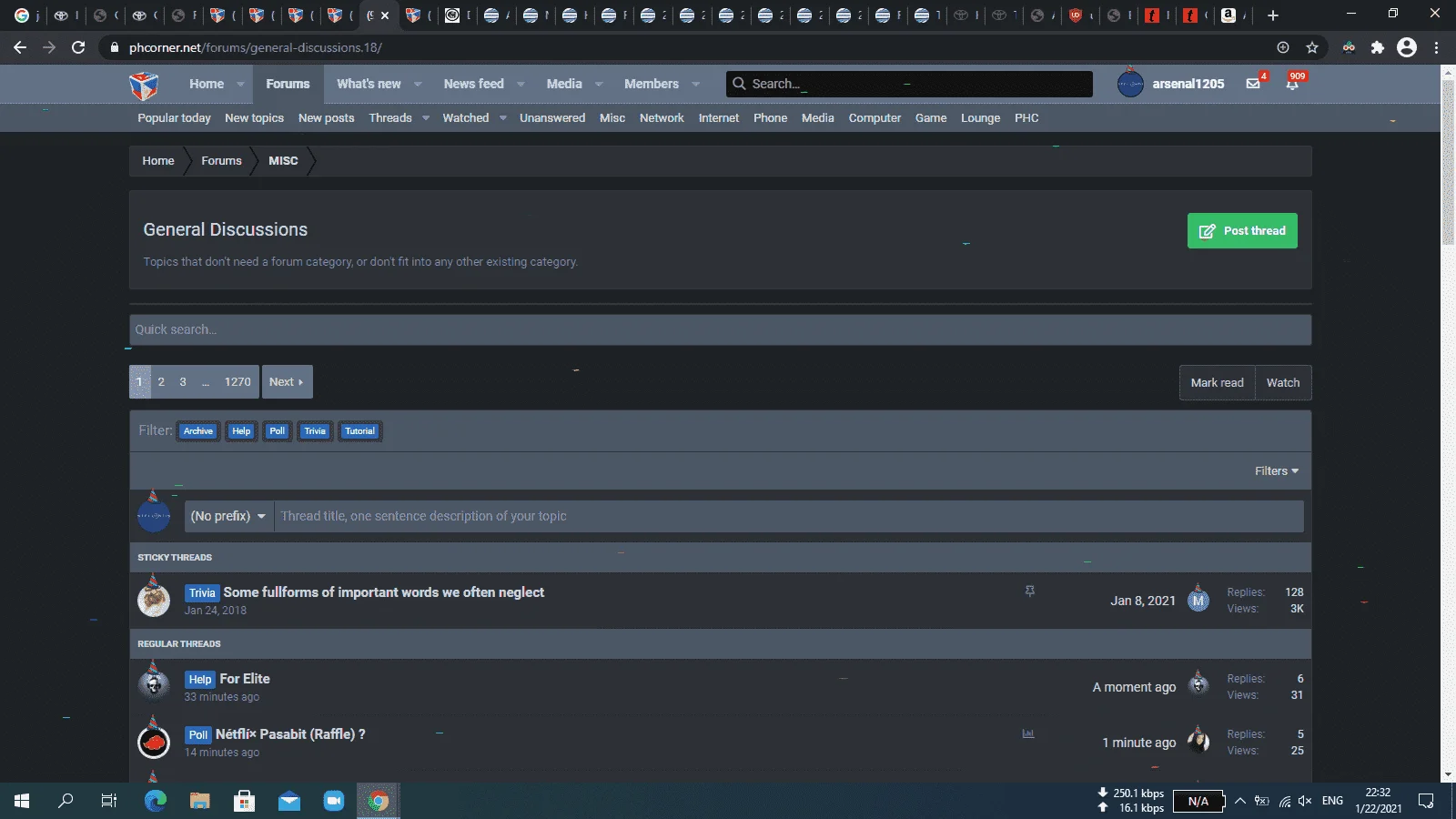Click avatar of the For Elite author
This screenshot has height=819, width=1456.
[x=154, y=686]
